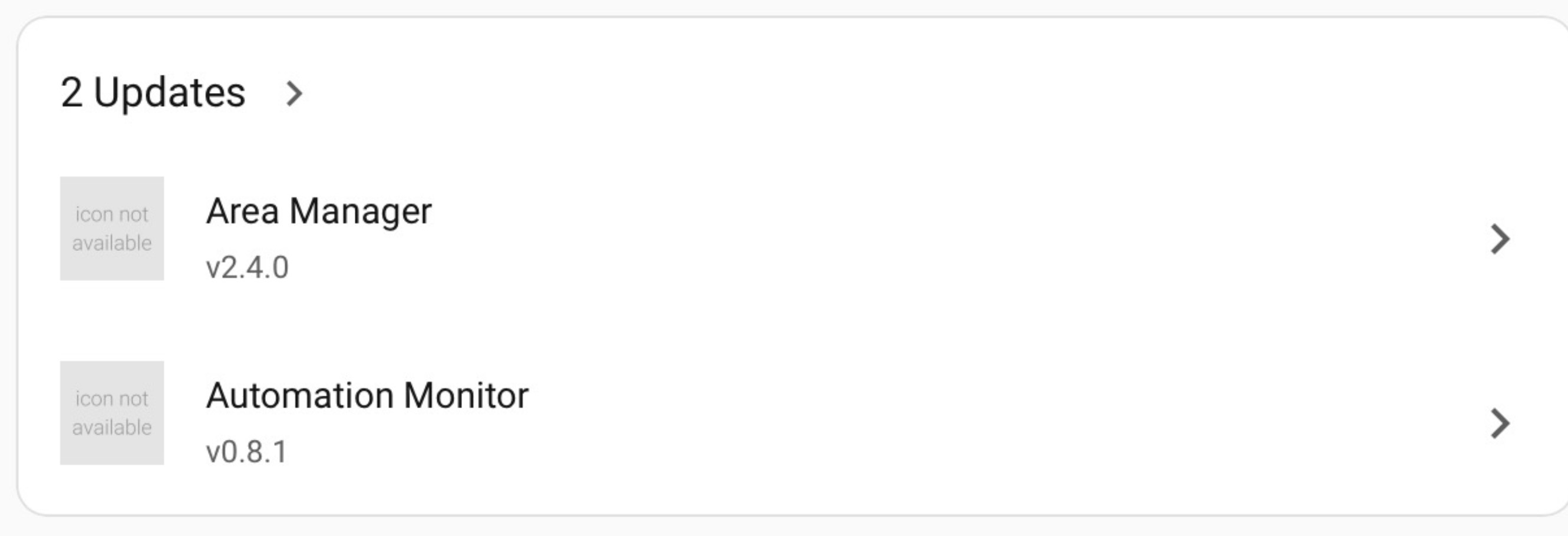
Task: Open Area Manager via its right chevron
Action: click(x=1500, y=239)
